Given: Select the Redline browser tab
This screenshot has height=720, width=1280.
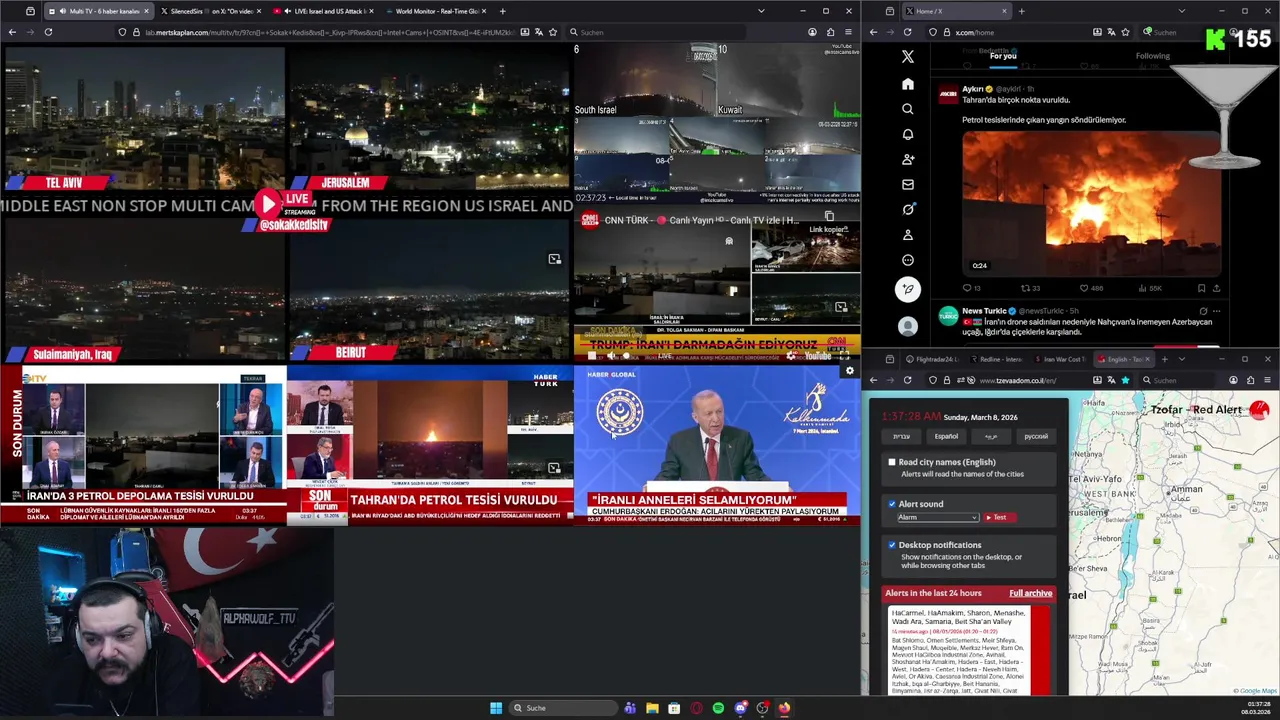Looking at the screenshot, I should coord(995,359).
